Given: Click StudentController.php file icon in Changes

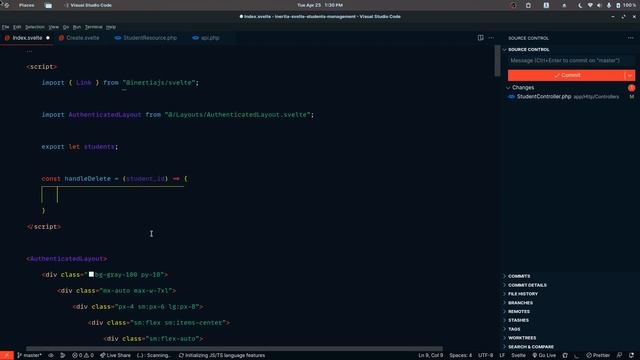Looking at the screenshot, I should (511, 97).
